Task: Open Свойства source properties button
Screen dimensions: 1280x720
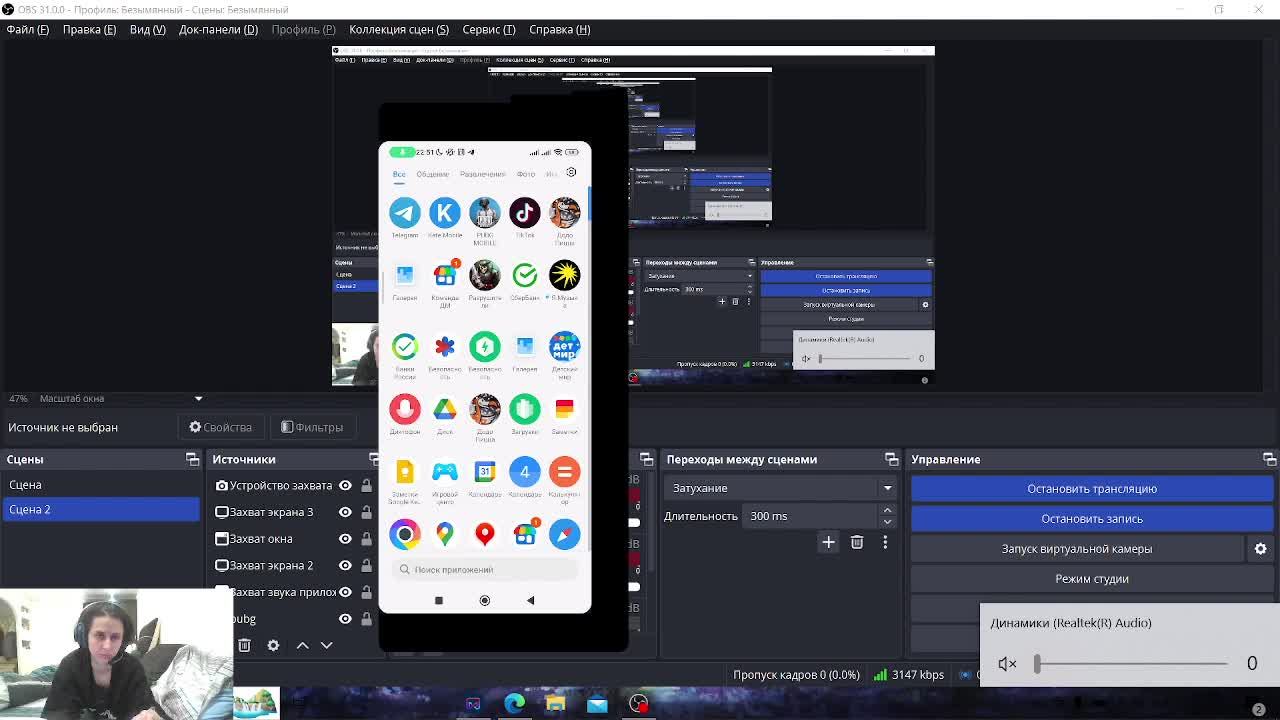Action: point(221,427)
